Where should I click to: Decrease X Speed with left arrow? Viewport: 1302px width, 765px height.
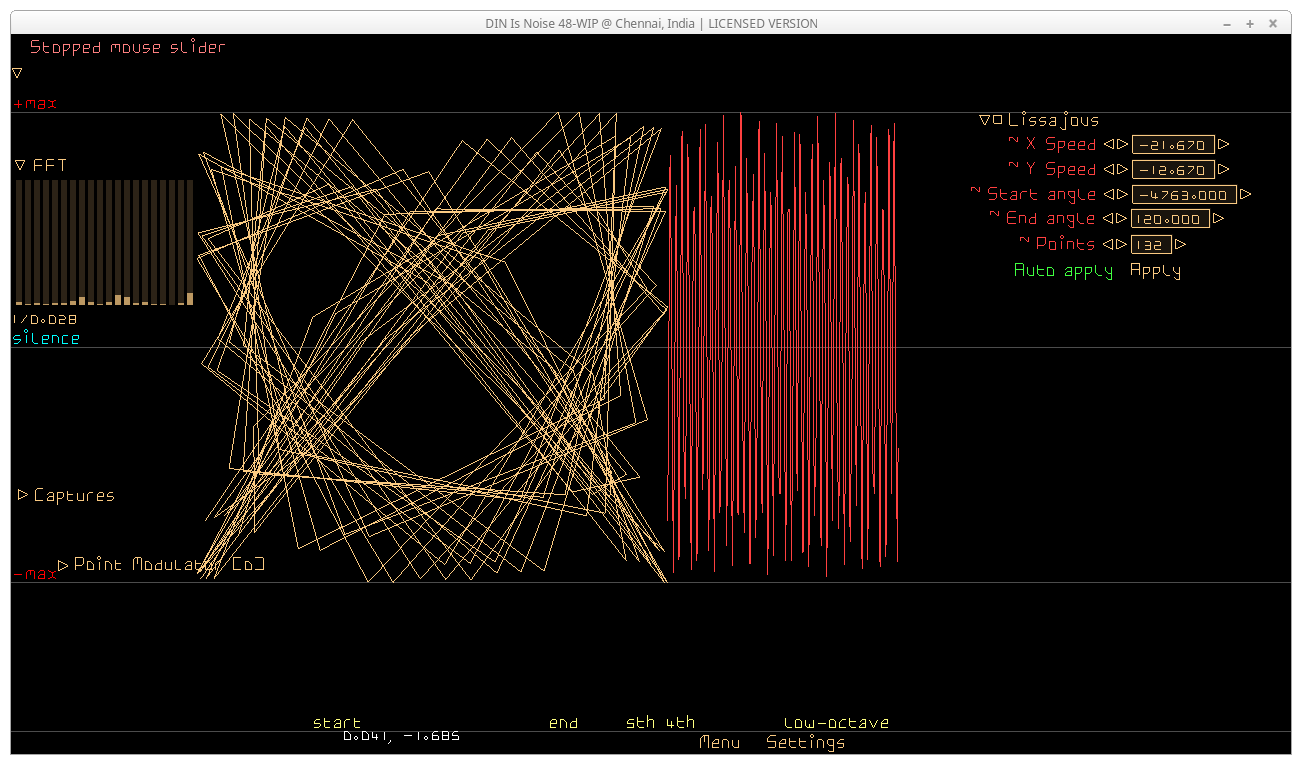pos(1108,144)
